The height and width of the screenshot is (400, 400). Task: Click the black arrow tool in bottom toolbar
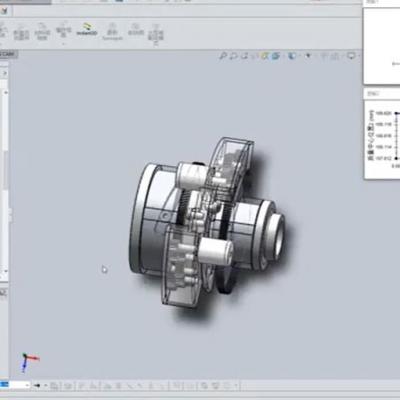(37, 386)
